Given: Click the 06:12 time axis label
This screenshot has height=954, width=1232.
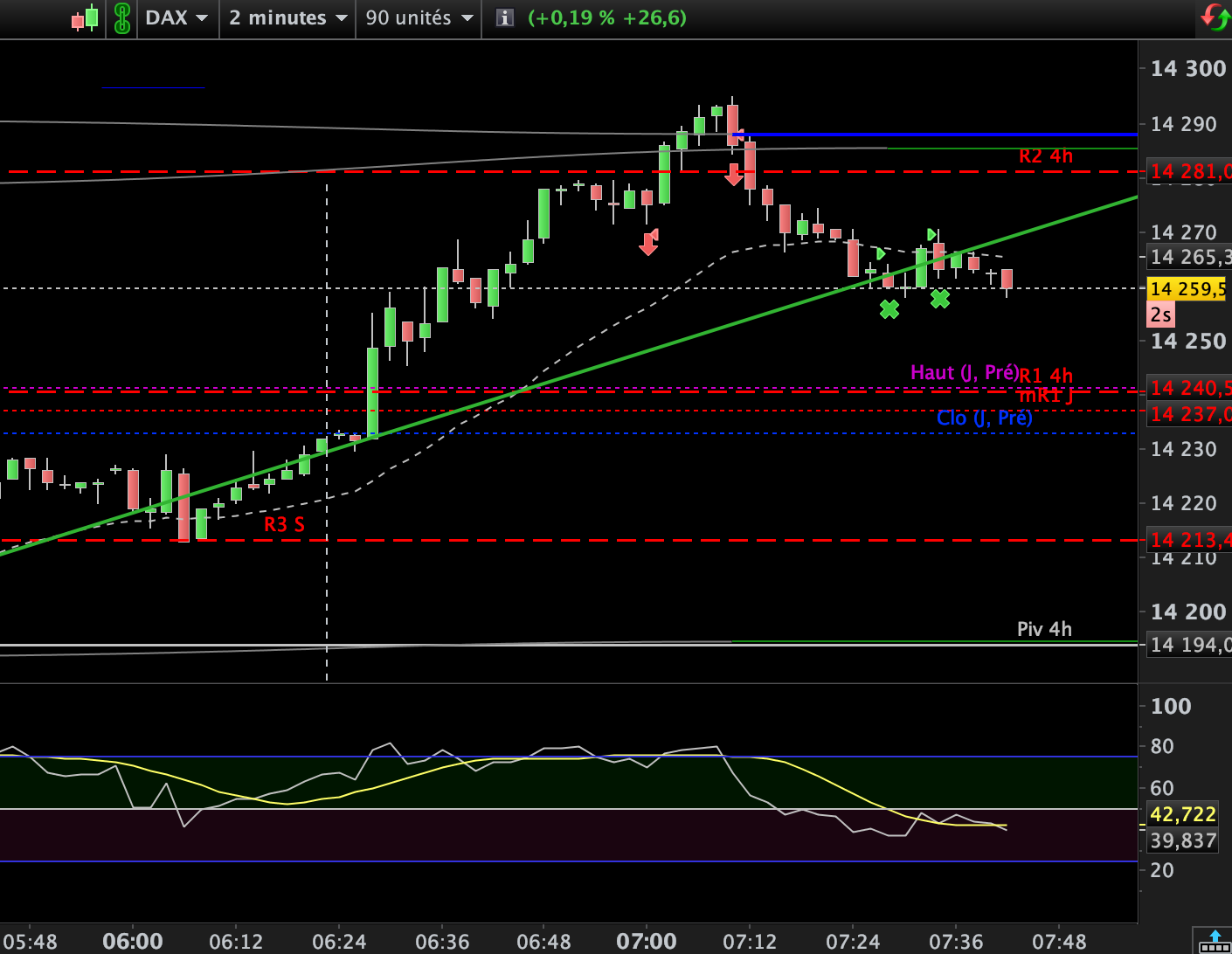Looking at the screenshot, I should point(236,942).
